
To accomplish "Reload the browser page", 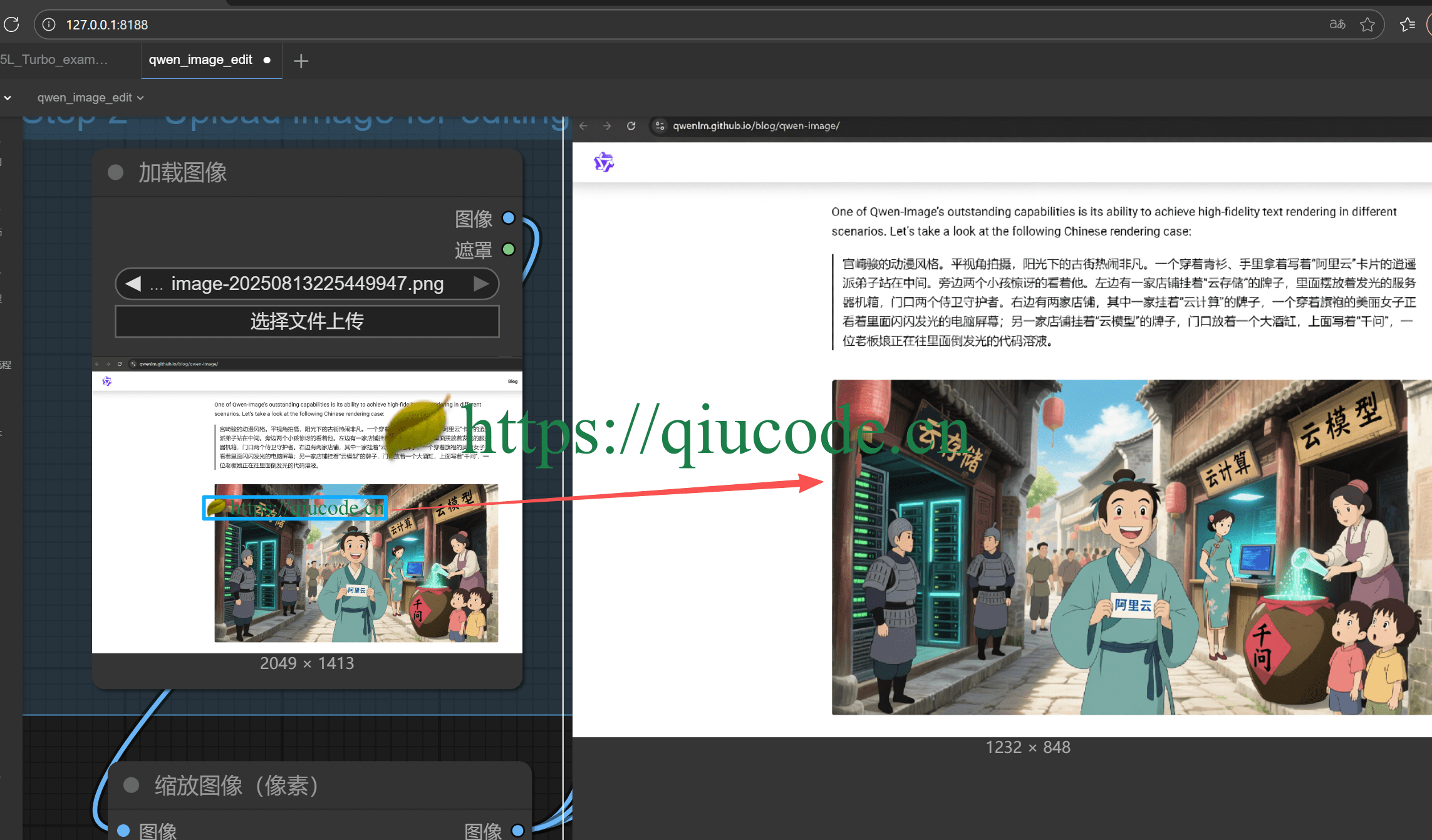I will click(x=11, y=24).
